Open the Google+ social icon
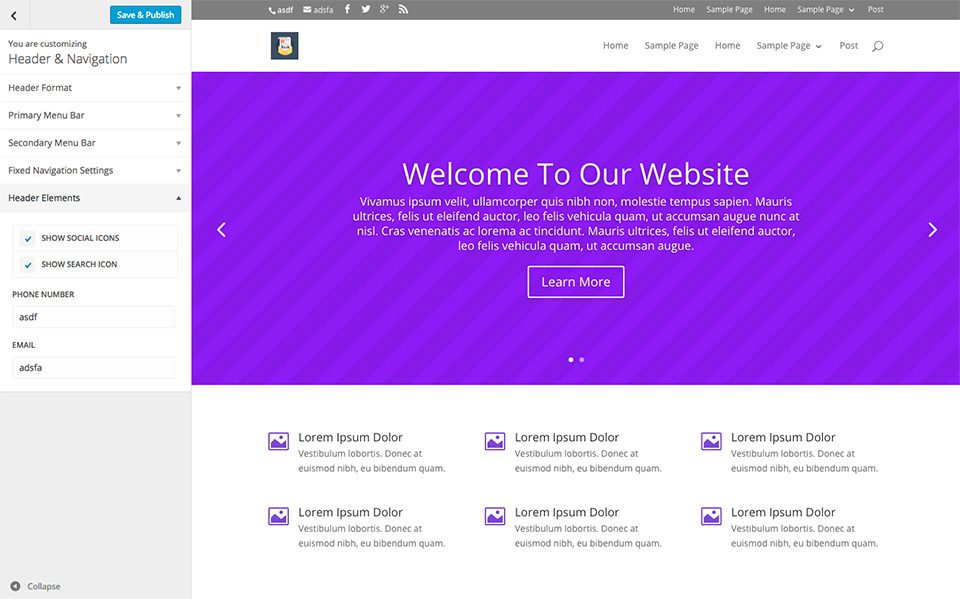 coord(384,9)
